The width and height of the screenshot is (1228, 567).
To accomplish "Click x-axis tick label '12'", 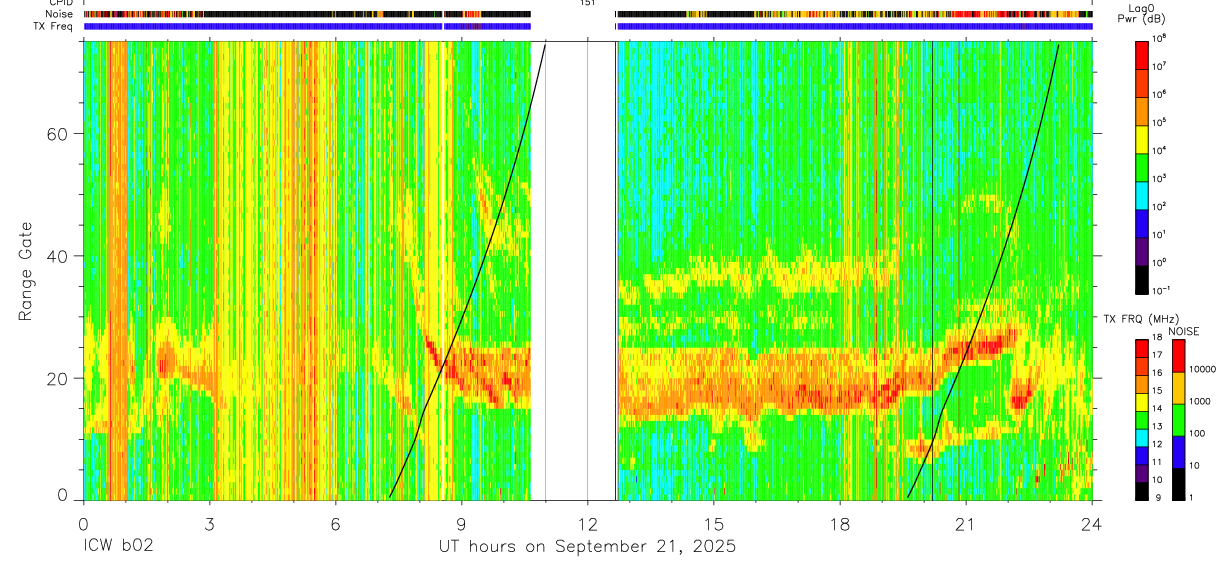I will tap(587, 523).
